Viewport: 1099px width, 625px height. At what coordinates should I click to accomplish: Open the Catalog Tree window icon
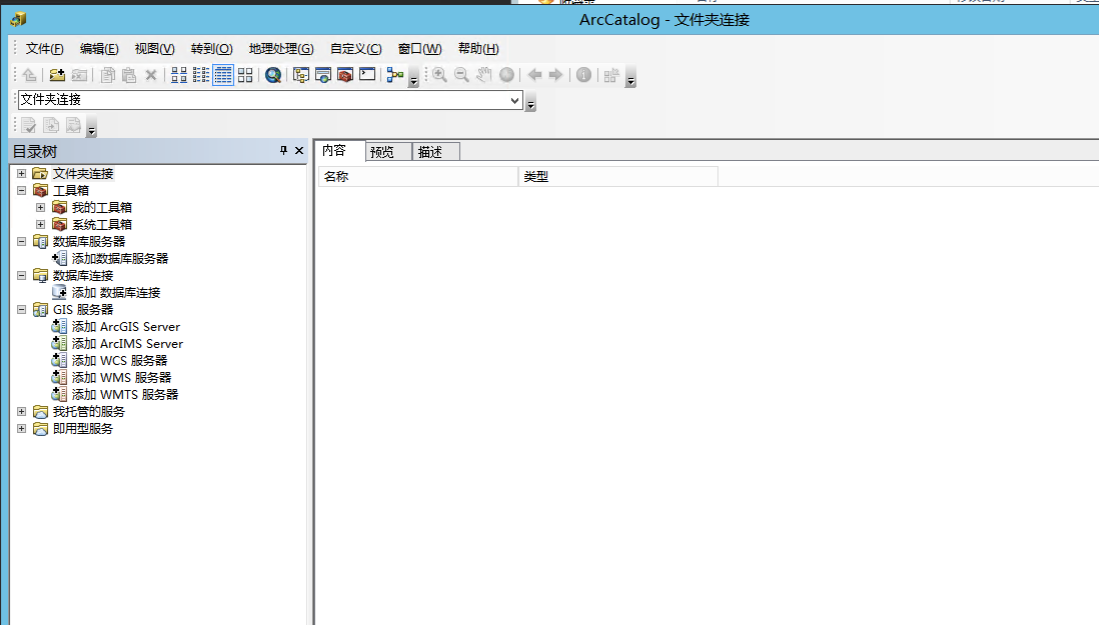click(301, 75)
